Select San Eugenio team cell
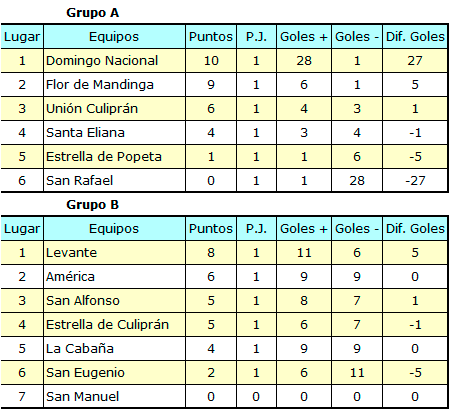The image size is (449, 409). coord(114,373)
